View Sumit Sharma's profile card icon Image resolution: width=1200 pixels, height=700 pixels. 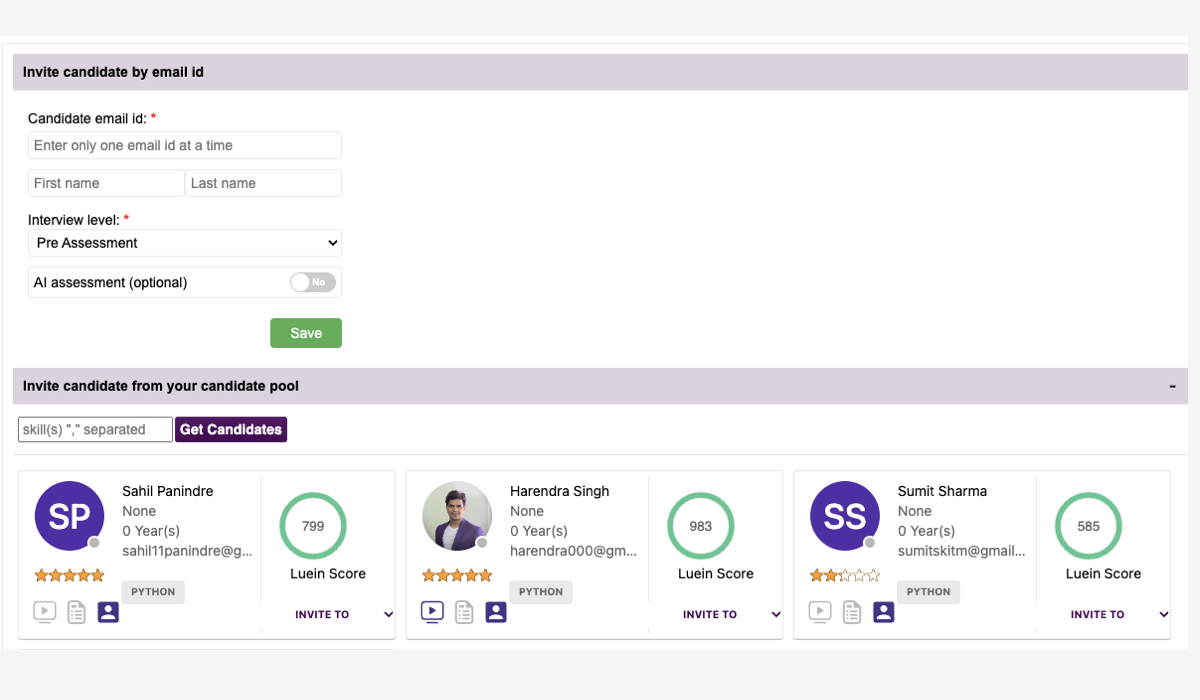[883, 612]
